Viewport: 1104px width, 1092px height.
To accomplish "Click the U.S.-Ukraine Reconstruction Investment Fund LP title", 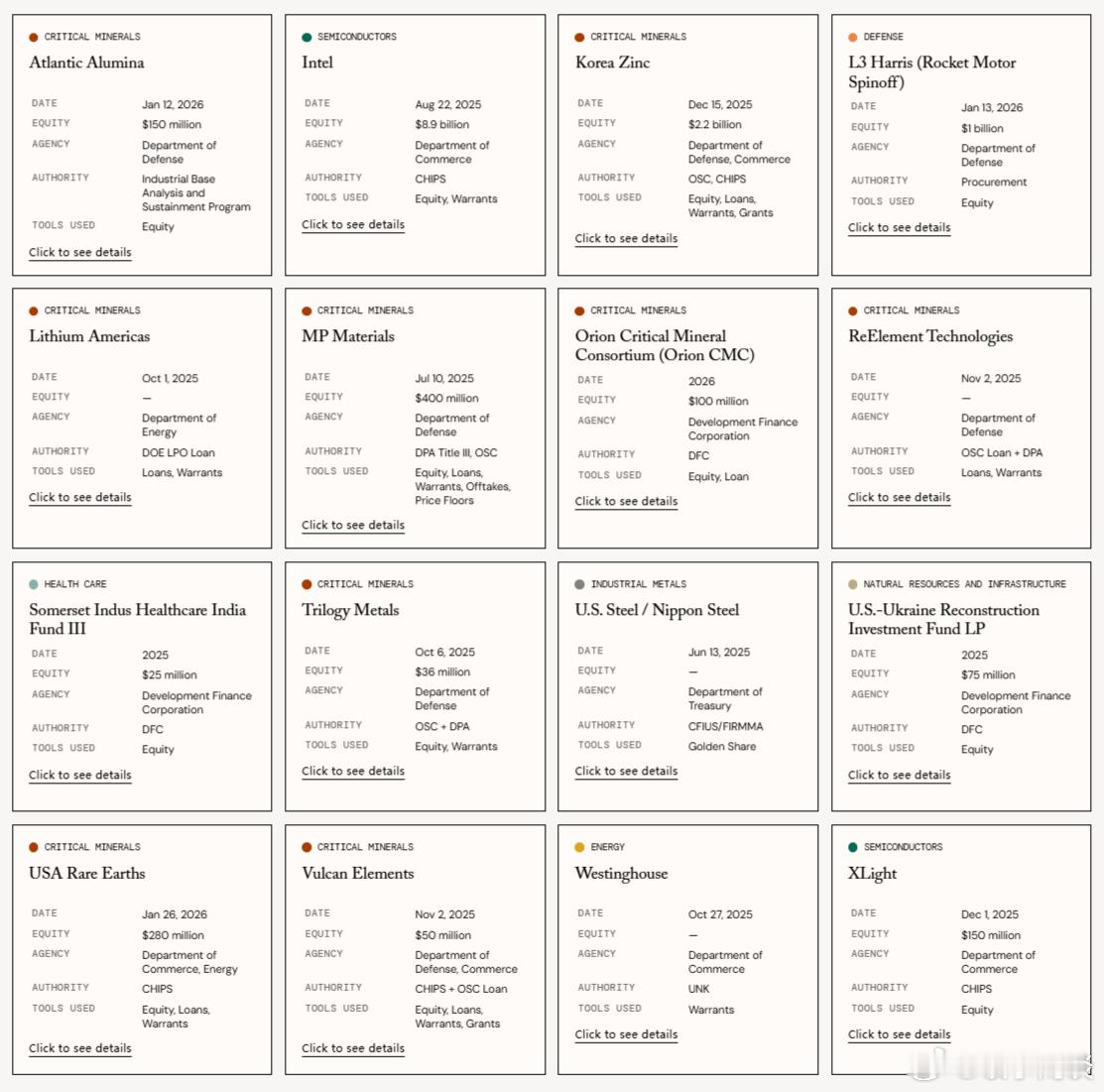I will (943, 619).
